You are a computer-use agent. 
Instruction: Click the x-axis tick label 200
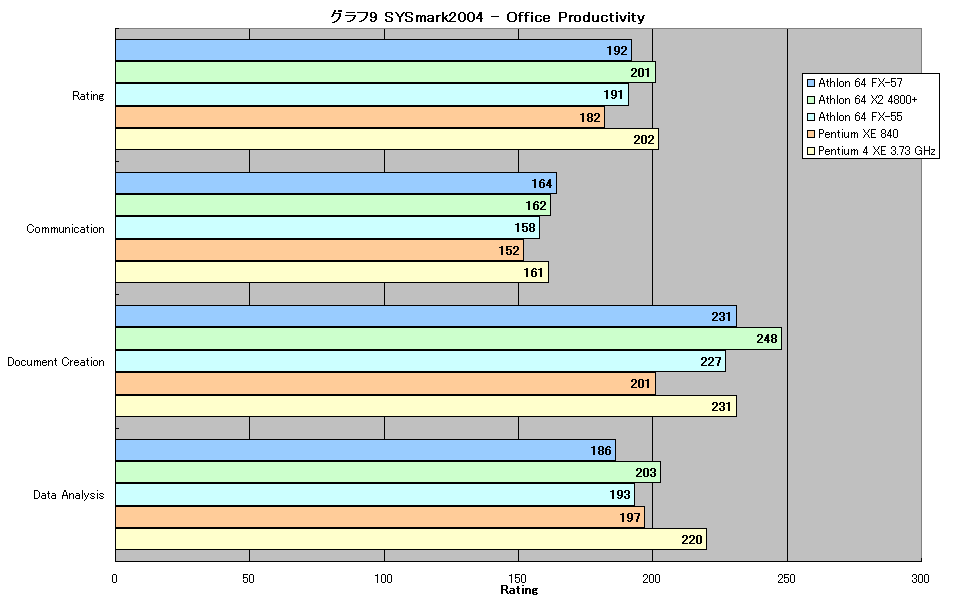pos(651,579)
